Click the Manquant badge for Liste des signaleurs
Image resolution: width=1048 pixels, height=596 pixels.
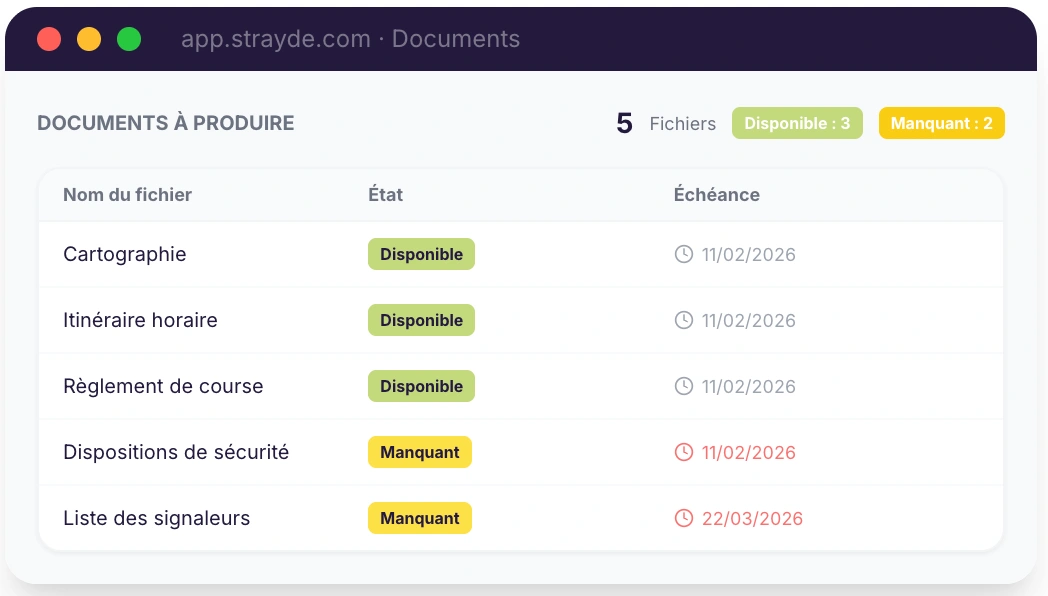[420, 518]
